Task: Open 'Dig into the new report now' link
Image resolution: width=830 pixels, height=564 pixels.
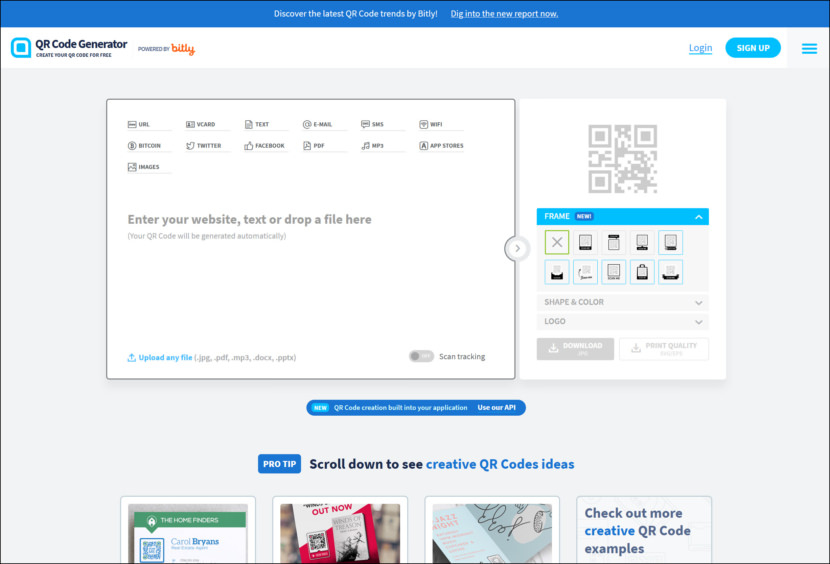Action: (x=504, y=14)
